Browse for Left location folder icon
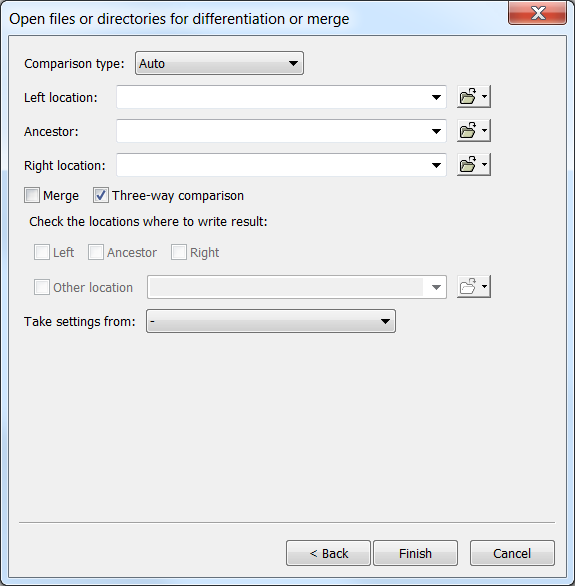This screenshot has height=586, width=575. (x=468, y=97)
